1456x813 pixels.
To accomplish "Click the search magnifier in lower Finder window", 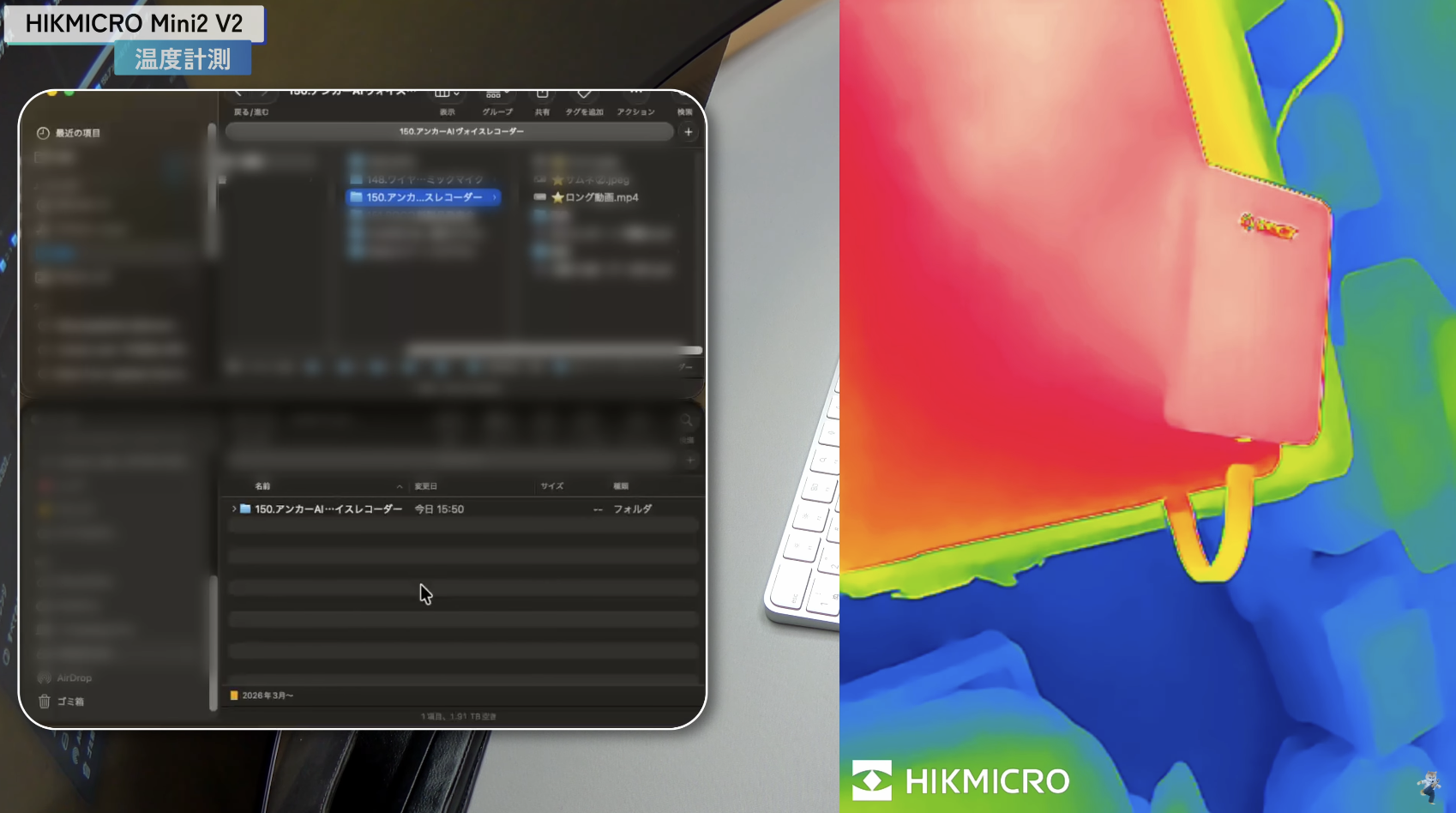I will tap(686, 420).
